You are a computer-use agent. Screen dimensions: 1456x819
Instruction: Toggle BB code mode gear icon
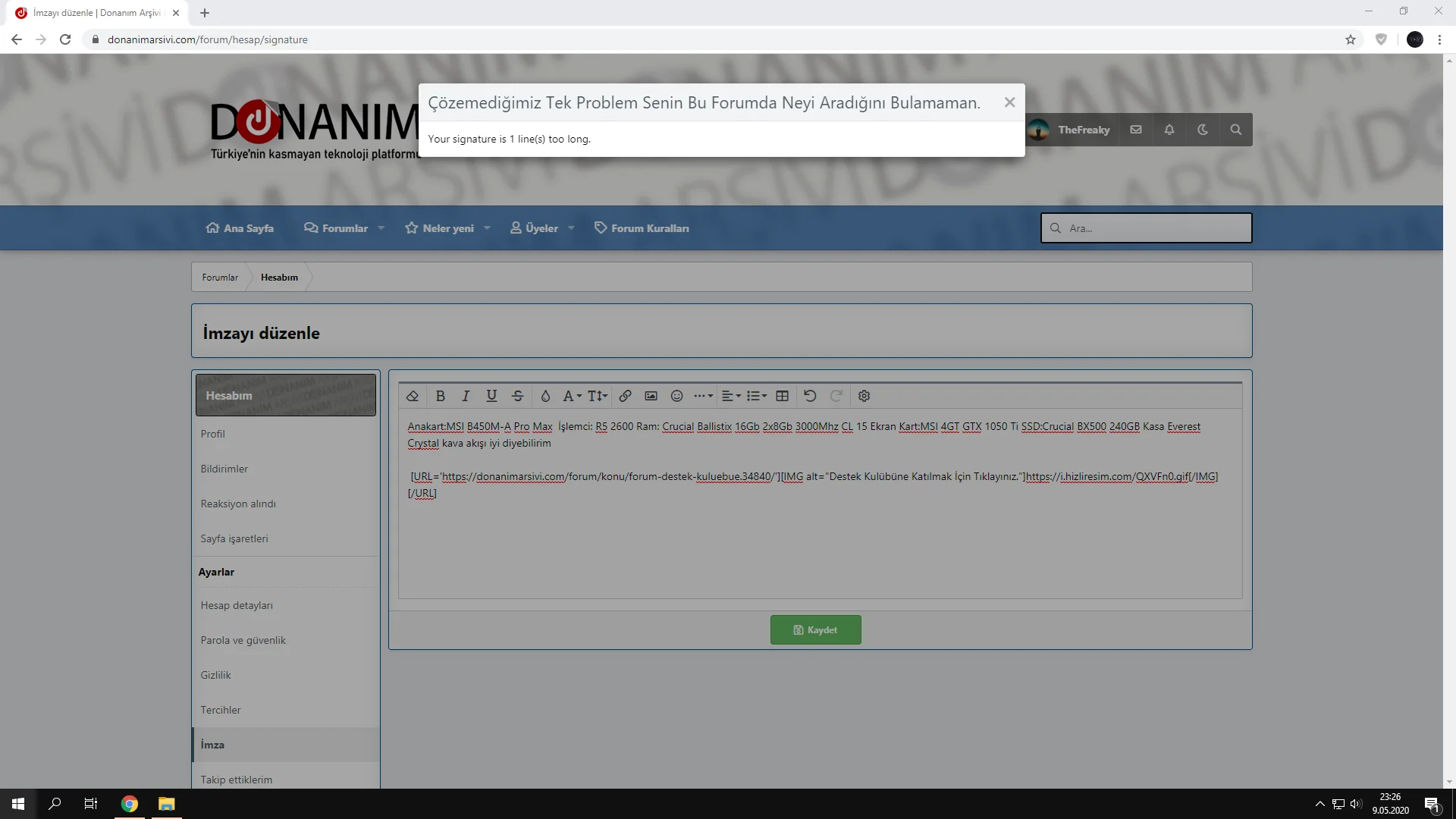tap(864, 396)
